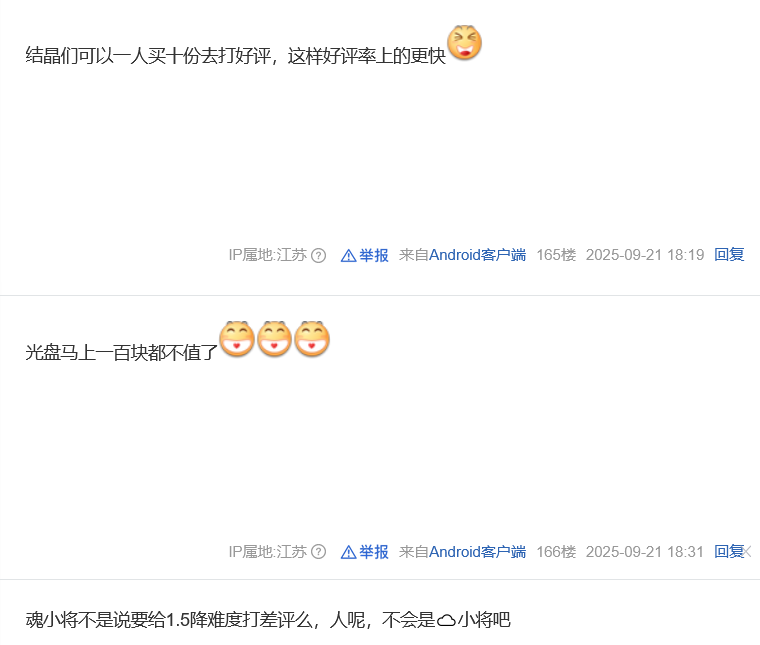Click the cloud symbol in the bottom comment
The height and width of the screenshot is (645, 760).
click(x=446, y=620)
